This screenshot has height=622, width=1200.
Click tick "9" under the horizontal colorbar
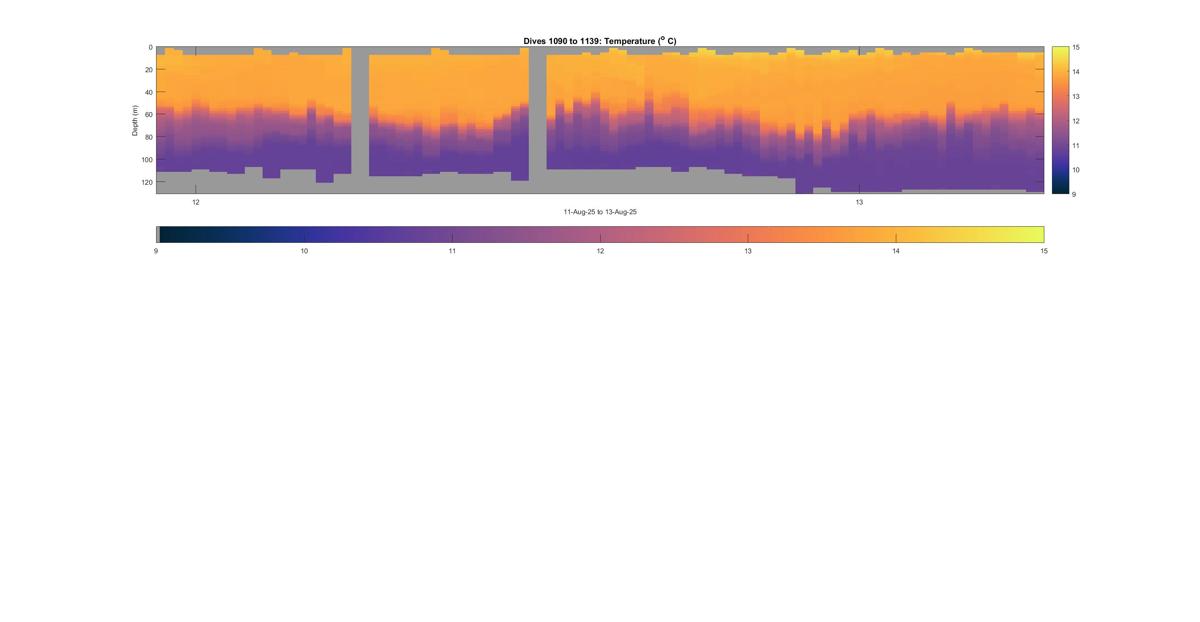tap(156, 251)
